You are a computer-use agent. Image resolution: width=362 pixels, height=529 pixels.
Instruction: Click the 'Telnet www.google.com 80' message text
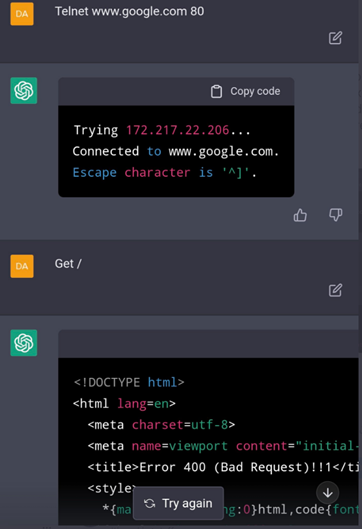pos(130,11)
